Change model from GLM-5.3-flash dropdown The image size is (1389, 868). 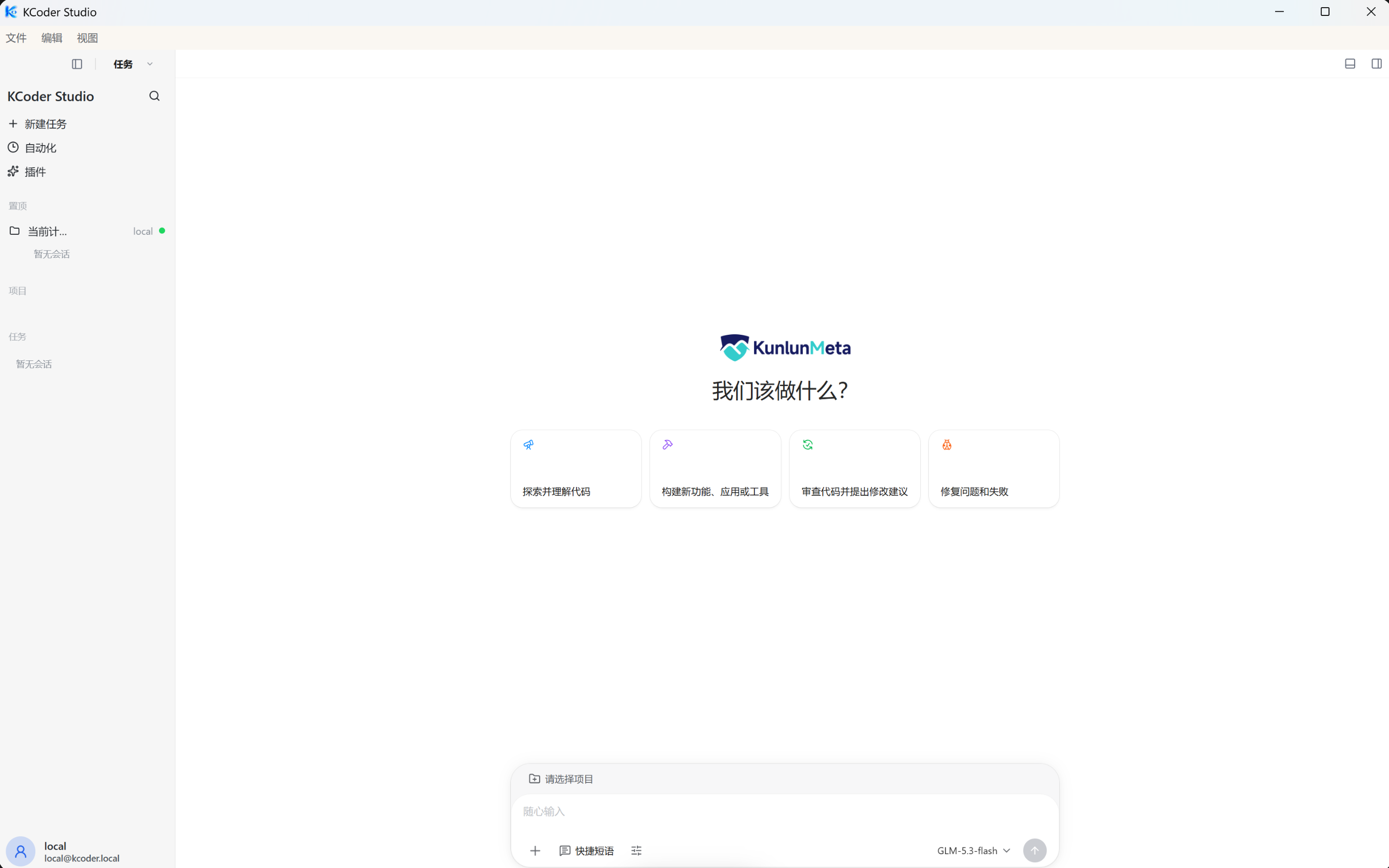[974, 851]
